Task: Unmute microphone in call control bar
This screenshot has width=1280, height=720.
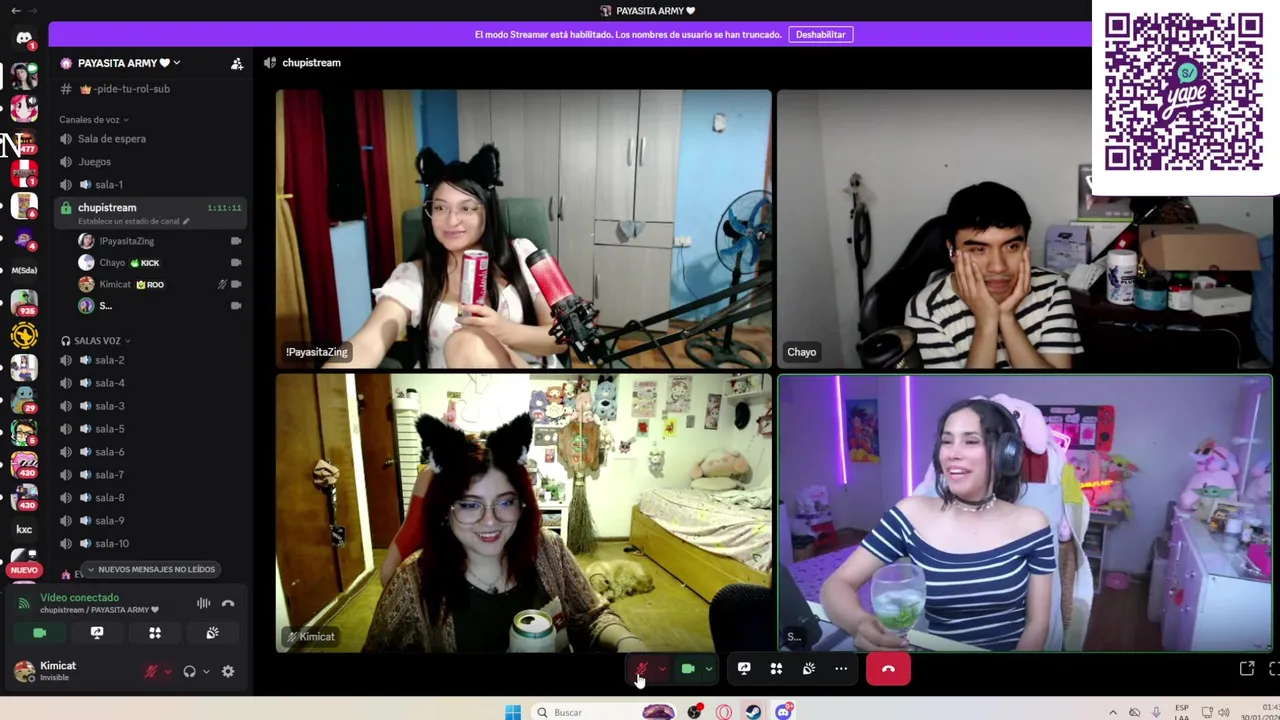Action: coord(642,668)
